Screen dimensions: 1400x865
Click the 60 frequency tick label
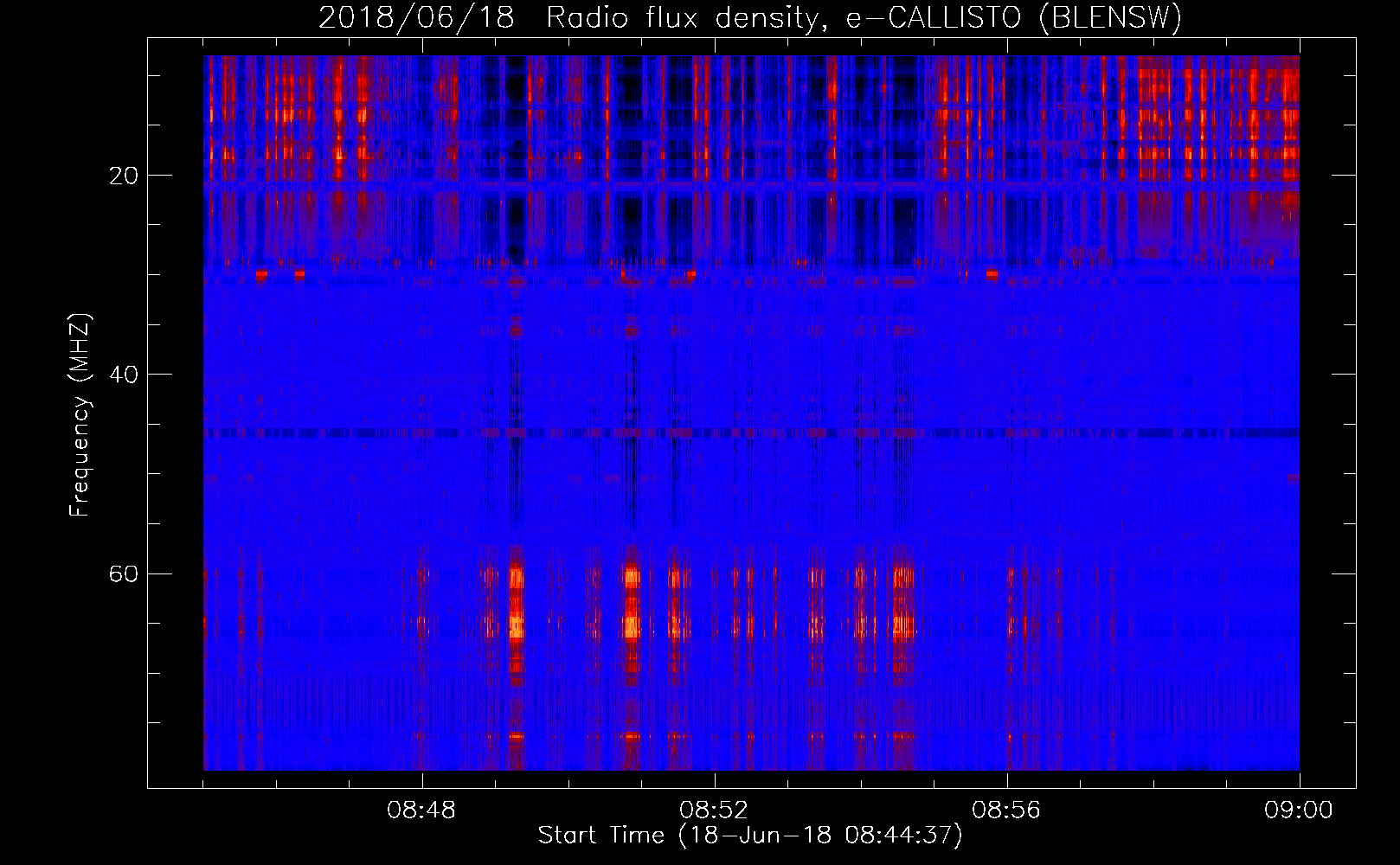pos(124,573)
